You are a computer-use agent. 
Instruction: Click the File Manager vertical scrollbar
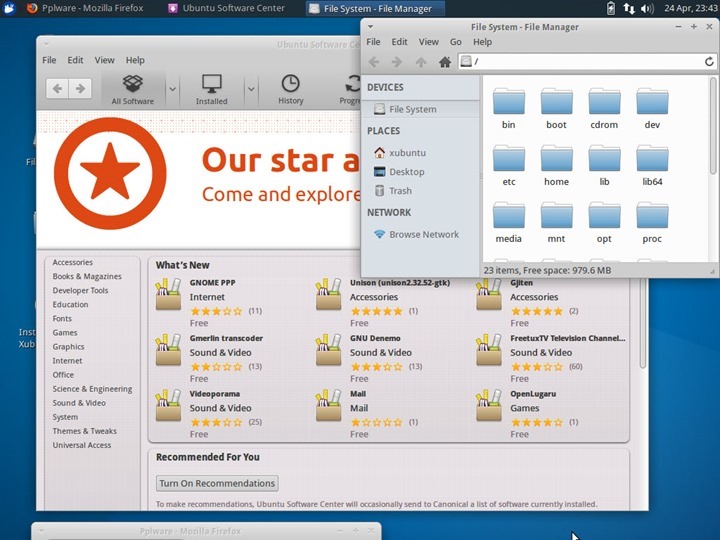click(713, 126)
